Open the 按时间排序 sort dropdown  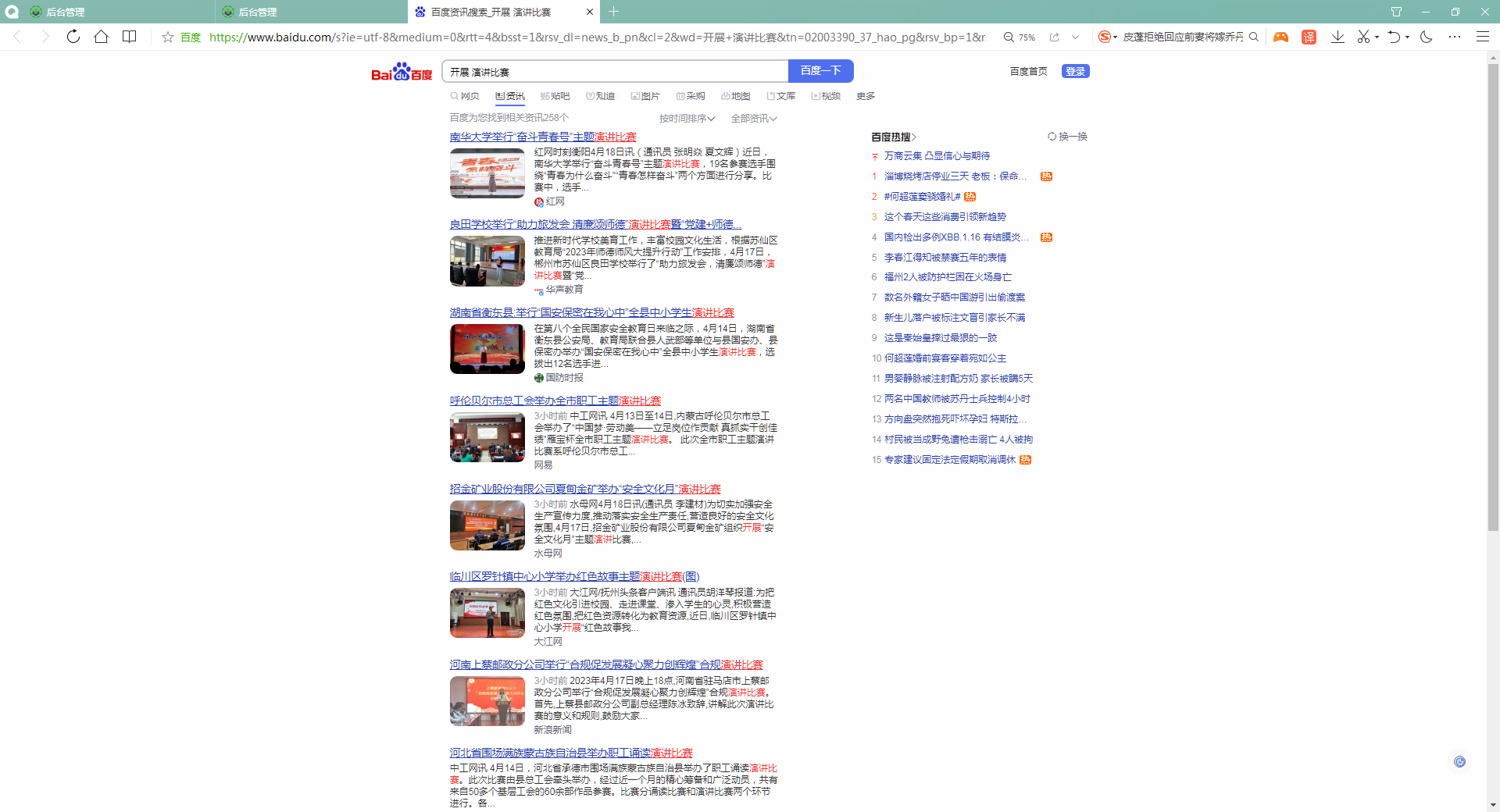686,118
